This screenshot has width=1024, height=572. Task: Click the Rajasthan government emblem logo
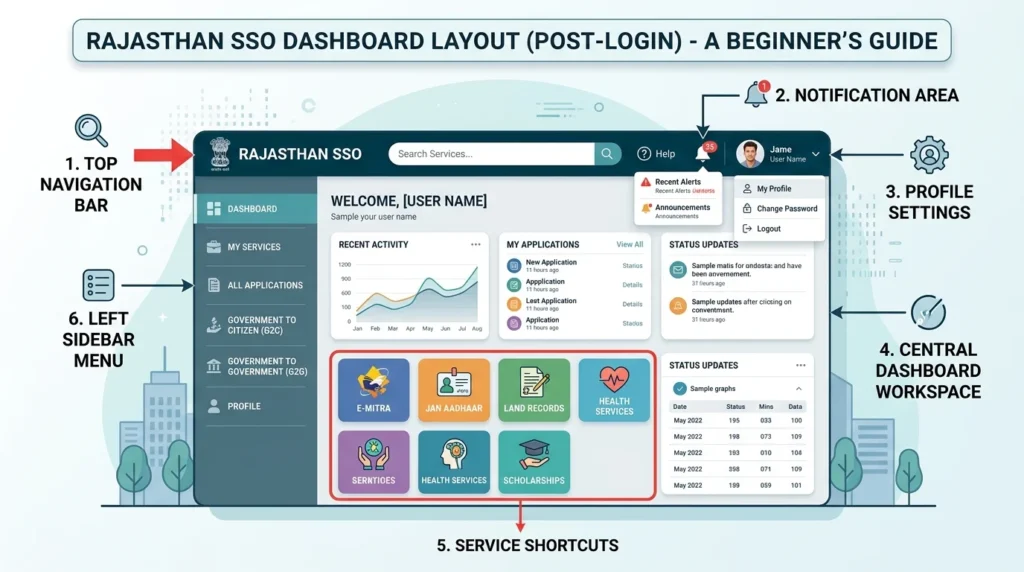coord(220,154)
